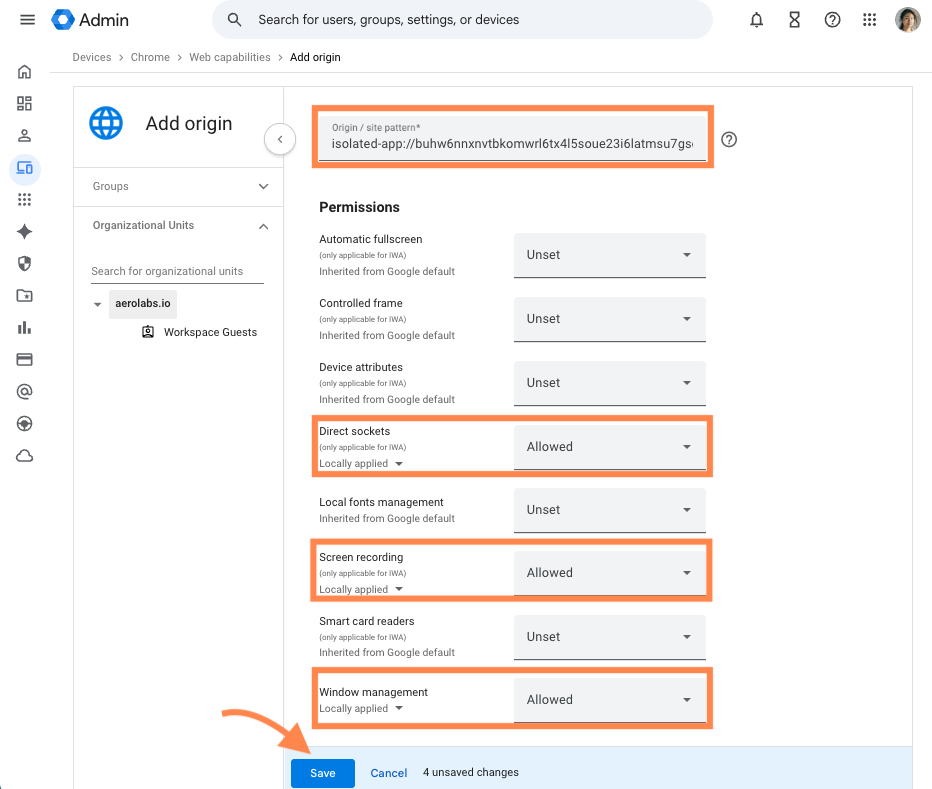Open the Home section in the sidebar
This screenshot has width=932, height=789.
point(24,71)
